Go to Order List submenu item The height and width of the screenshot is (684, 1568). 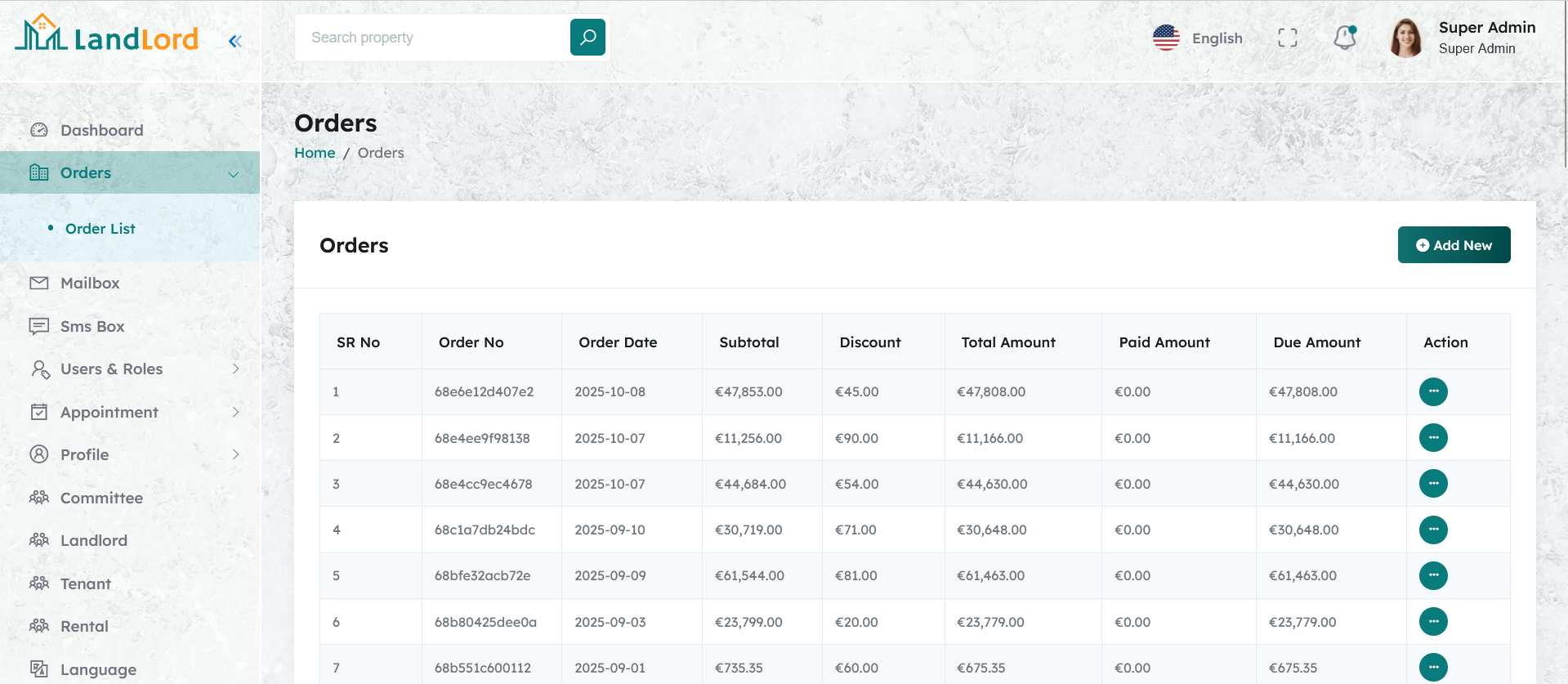100,229
